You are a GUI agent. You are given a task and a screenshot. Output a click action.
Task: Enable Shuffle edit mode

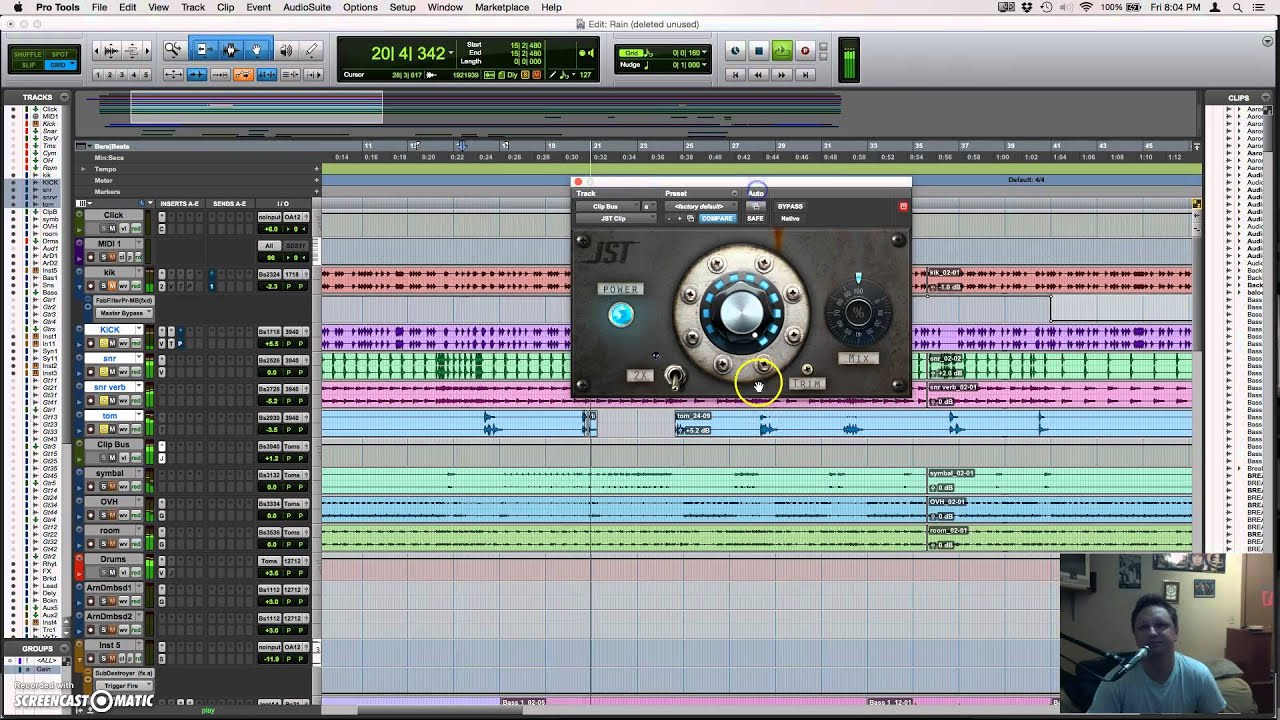(28, 54)
